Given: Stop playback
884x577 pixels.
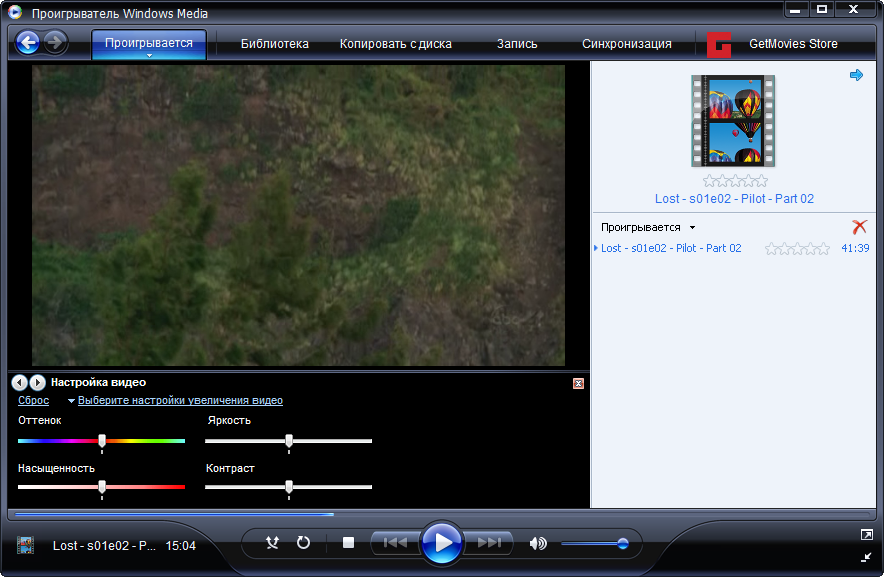Looking at the screenshot, I should 348,543.
